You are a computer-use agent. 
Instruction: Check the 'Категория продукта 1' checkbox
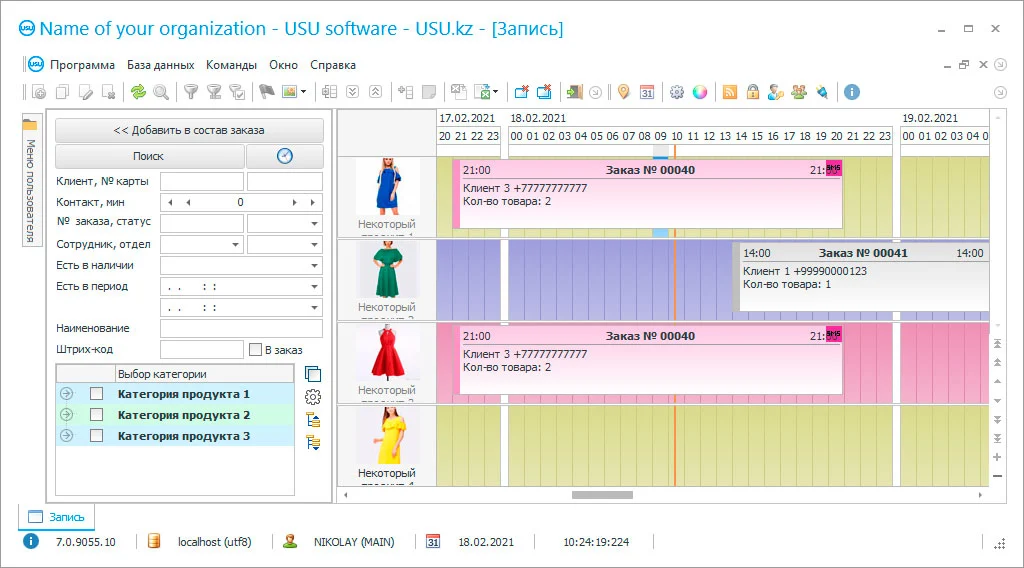pyautogui.click(x=97, y=394)
